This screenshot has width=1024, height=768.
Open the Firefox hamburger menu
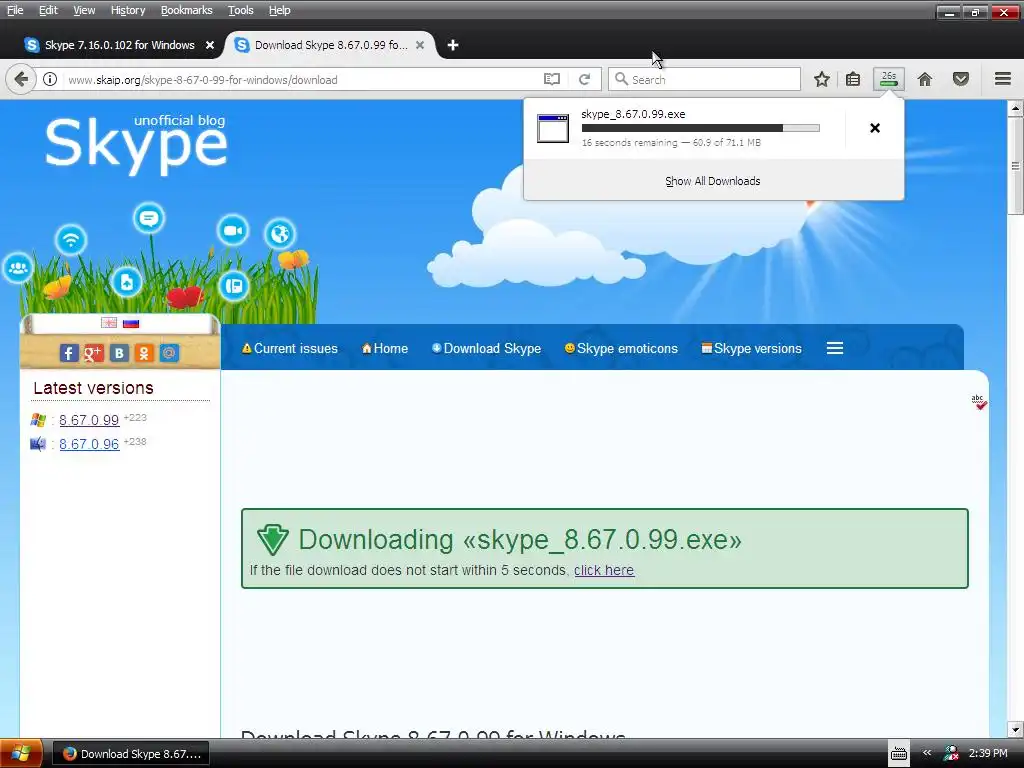point(1003,79)
